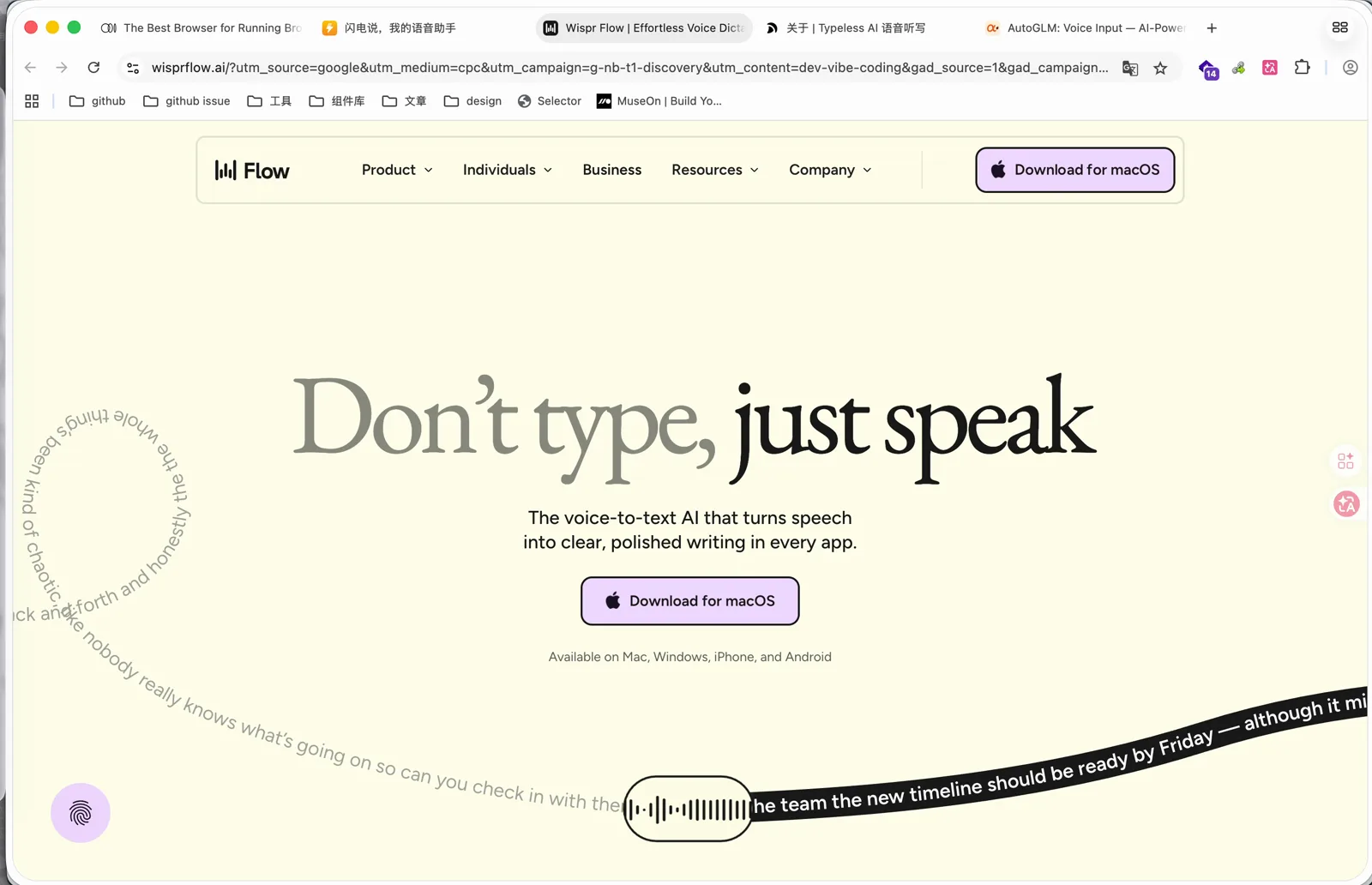Screen dimensions: 1372x885
Task: Open the apps grid icon in the bookmarks bar
Action: pyautogui.click(x=32, y=101)
